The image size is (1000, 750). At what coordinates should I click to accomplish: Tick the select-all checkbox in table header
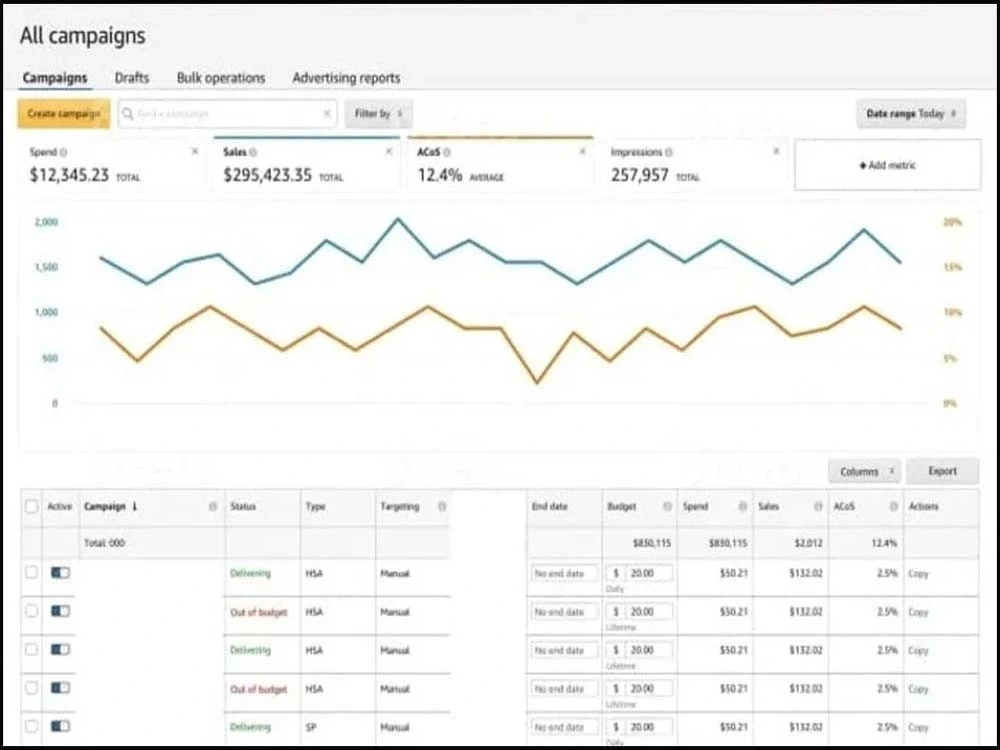tap(31, 506)
